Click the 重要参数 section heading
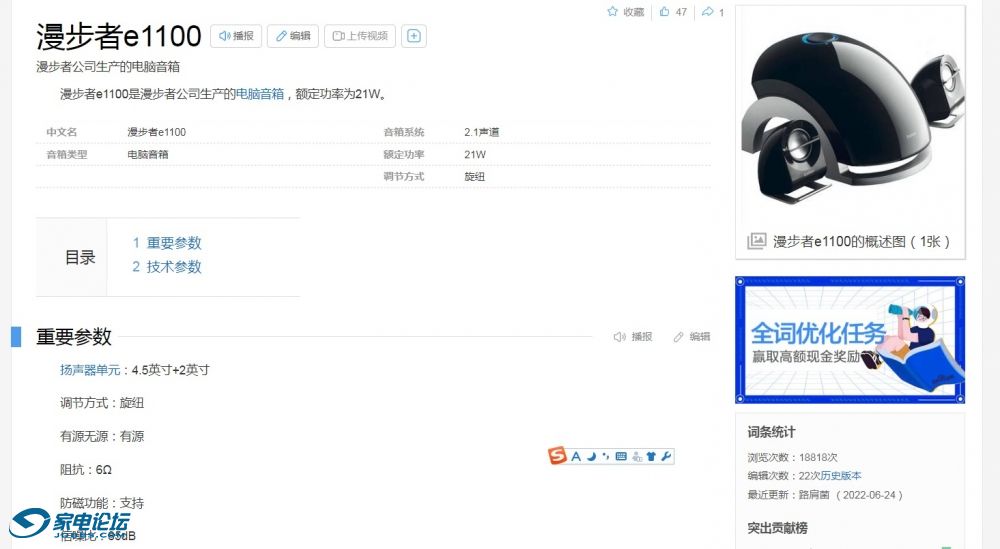The width and height of the screenshot is (1000, 549). [x=74, y=337]
